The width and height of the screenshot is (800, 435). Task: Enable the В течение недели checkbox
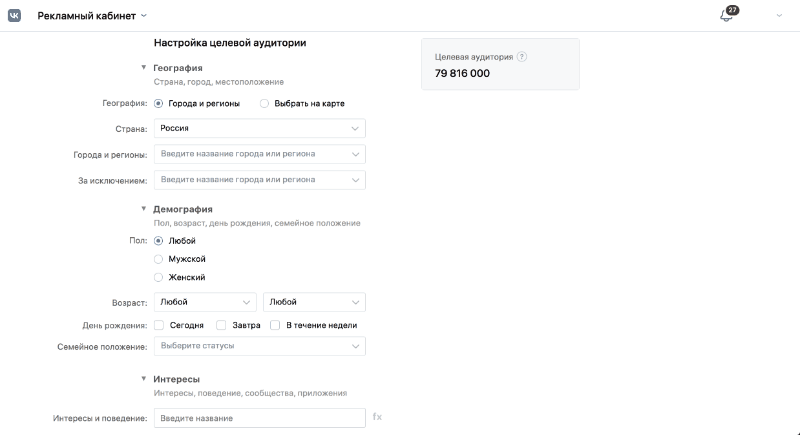click(x=275, y=325)
